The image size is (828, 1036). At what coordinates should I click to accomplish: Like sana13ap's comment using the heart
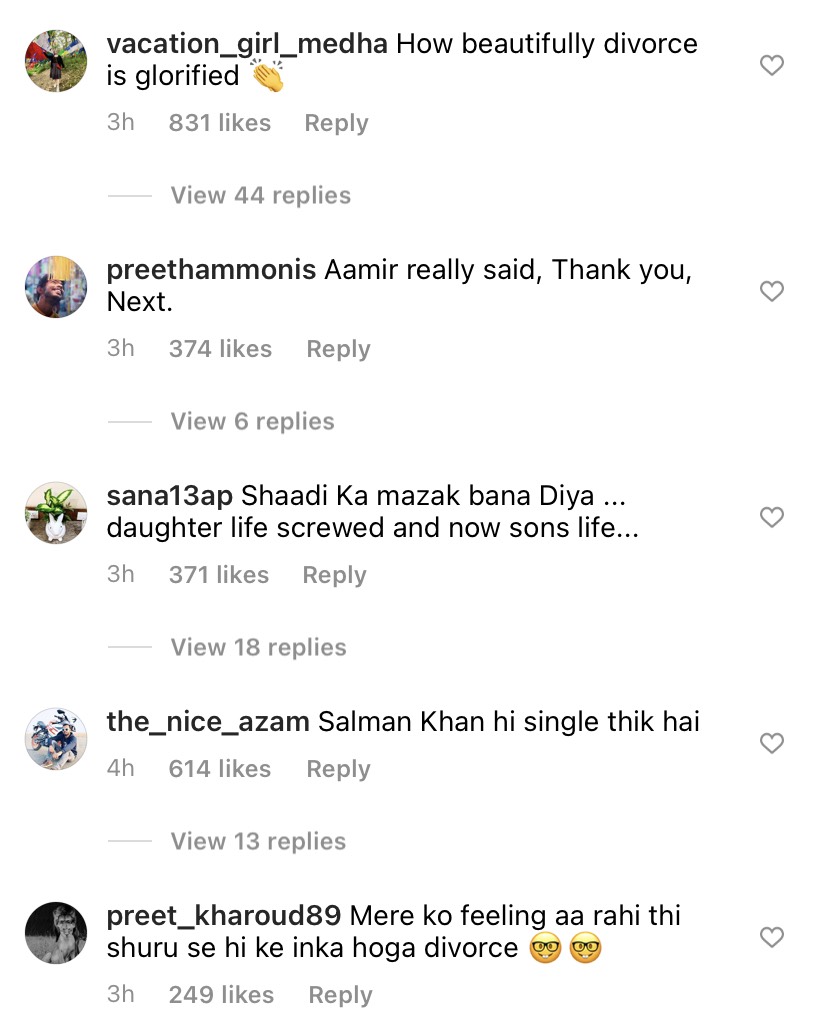[x=772, y=518]
